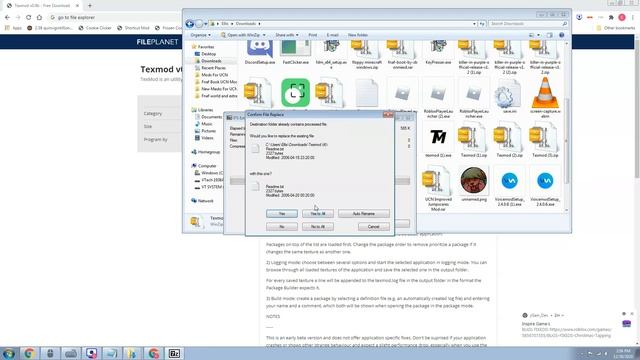Screen dimensions: 640x360
Task: Click No in Confirm File Replace
Action: pyautogui.click(x=282, y=227)
